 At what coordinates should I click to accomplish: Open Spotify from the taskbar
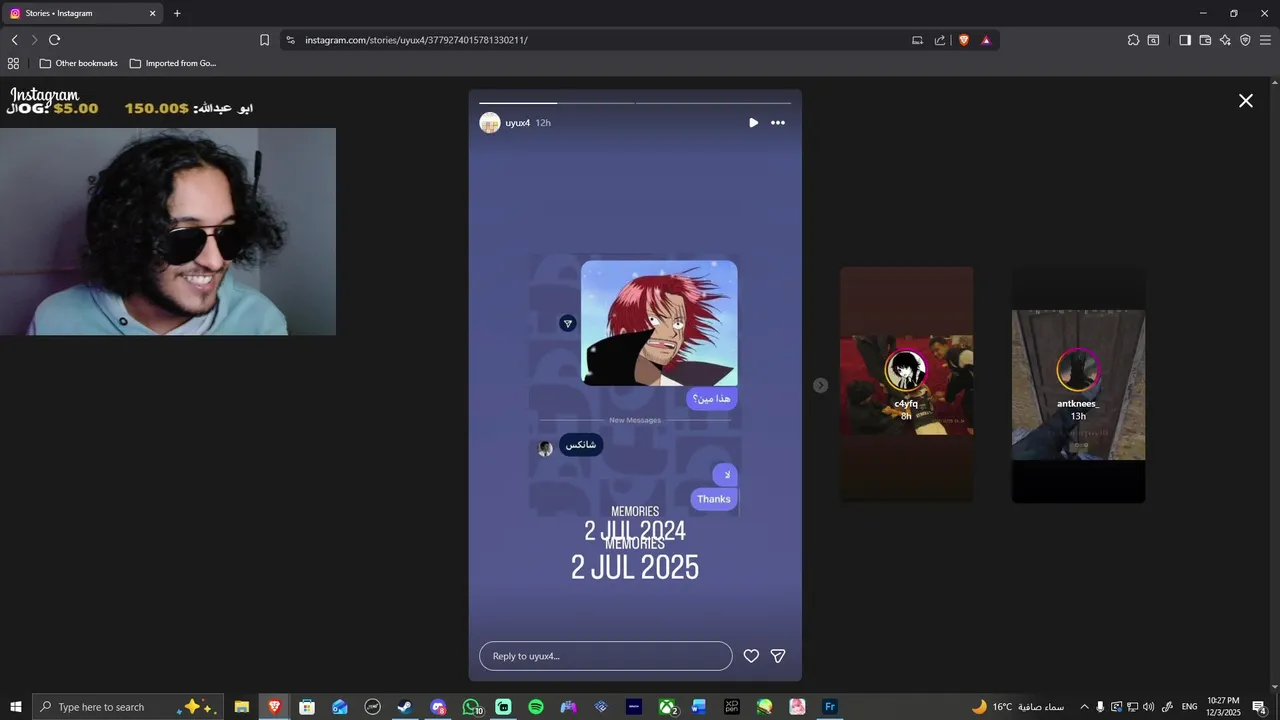[x=536, y=707]
